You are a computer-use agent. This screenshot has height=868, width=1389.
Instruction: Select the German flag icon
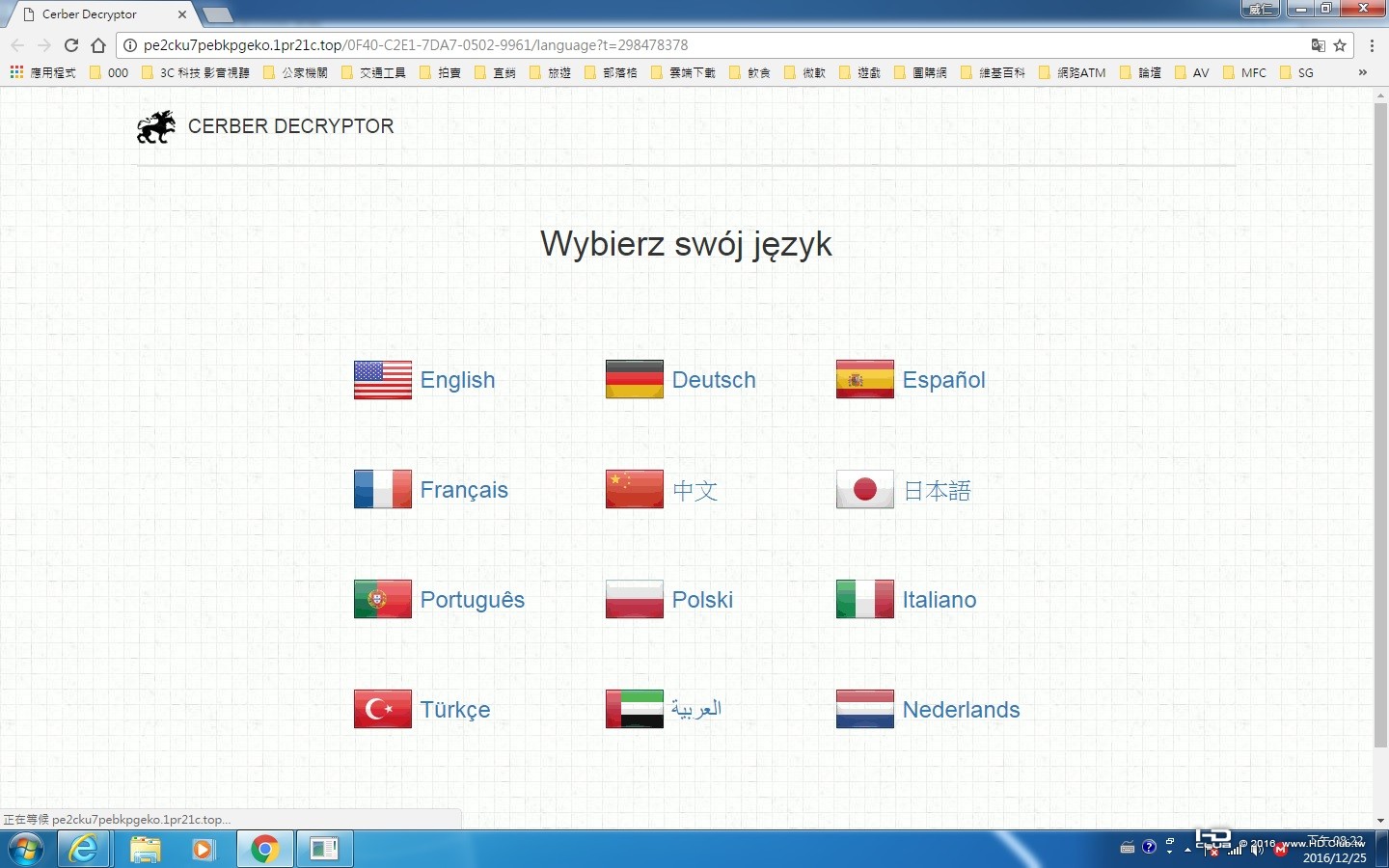(635, 380)
